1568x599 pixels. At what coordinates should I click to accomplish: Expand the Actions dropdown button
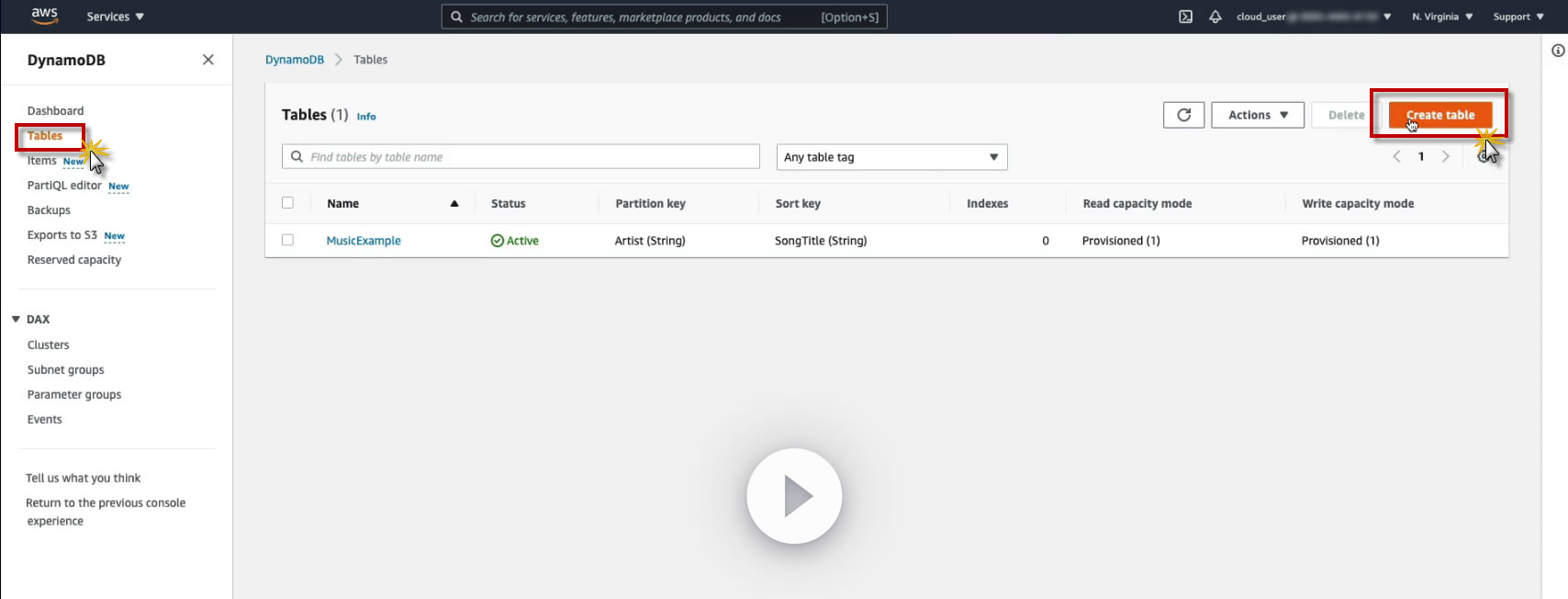[x=1258, y=115]
